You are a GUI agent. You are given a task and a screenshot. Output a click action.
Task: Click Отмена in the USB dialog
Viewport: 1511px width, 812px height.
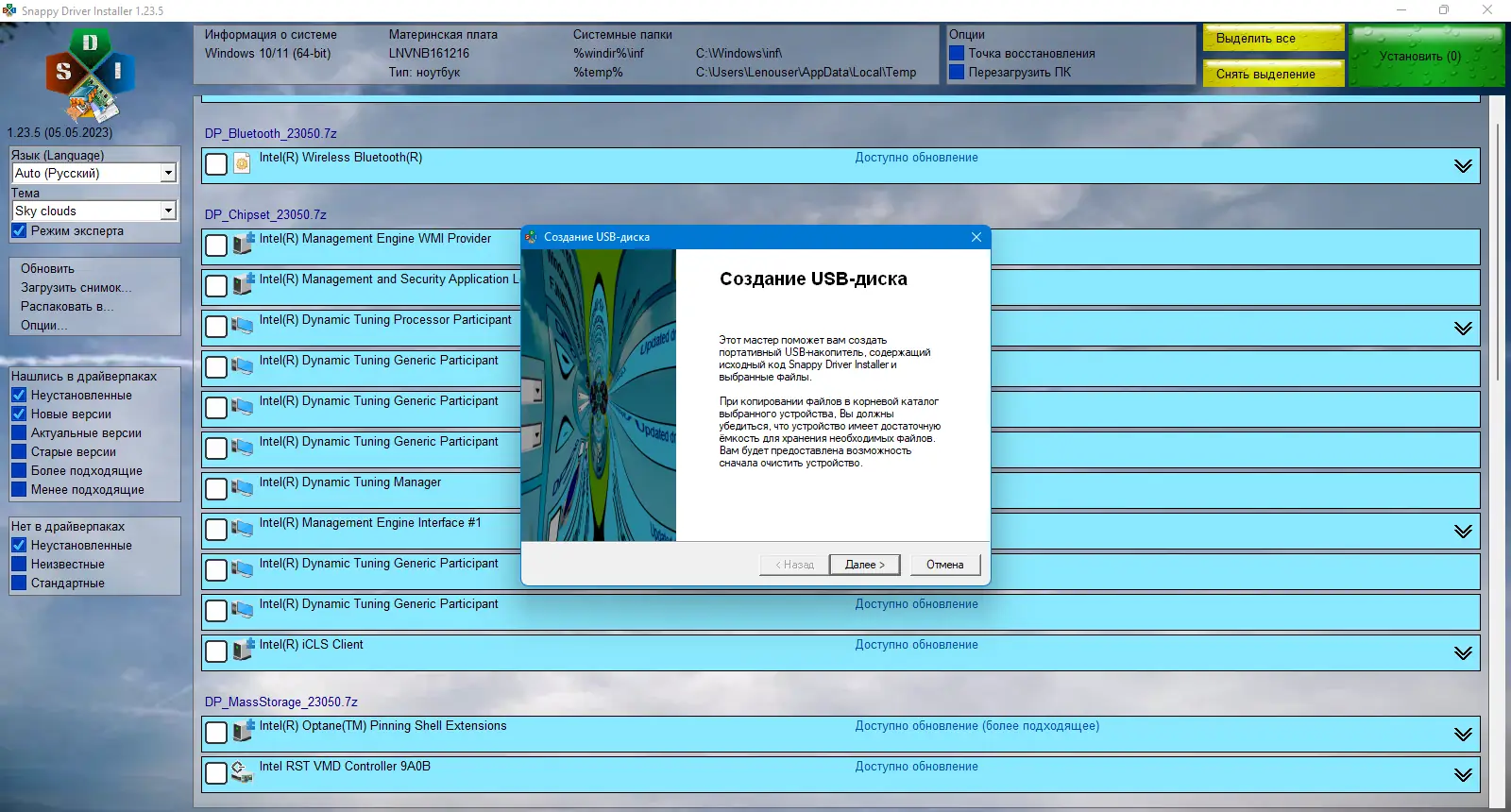point(945,565)
